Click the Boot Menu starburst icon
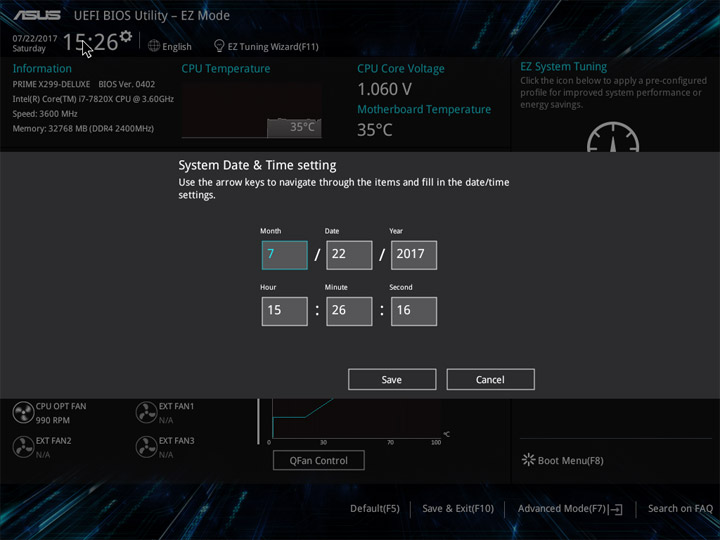 click(529, 460)
